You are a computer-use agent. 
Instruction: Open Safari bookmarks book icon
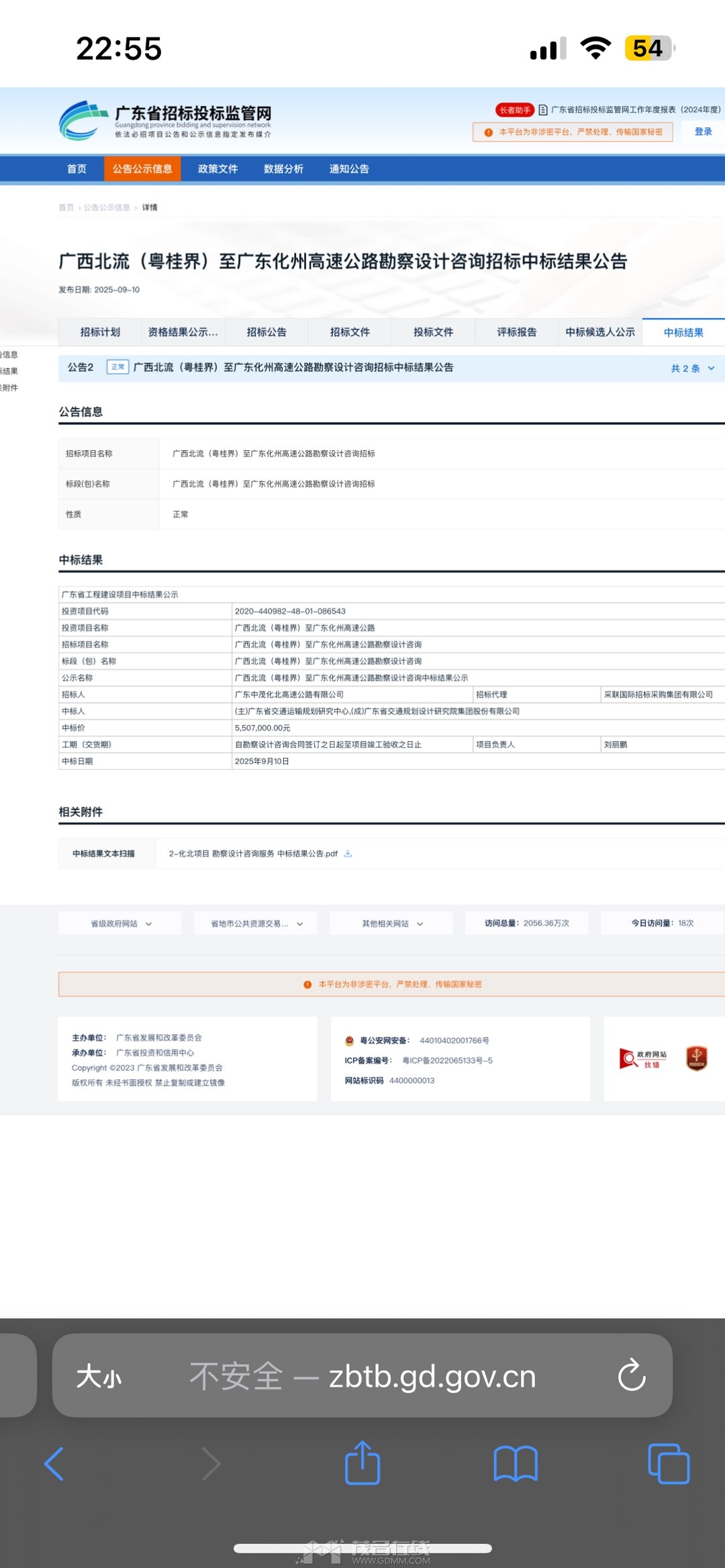coord(515,1463)
